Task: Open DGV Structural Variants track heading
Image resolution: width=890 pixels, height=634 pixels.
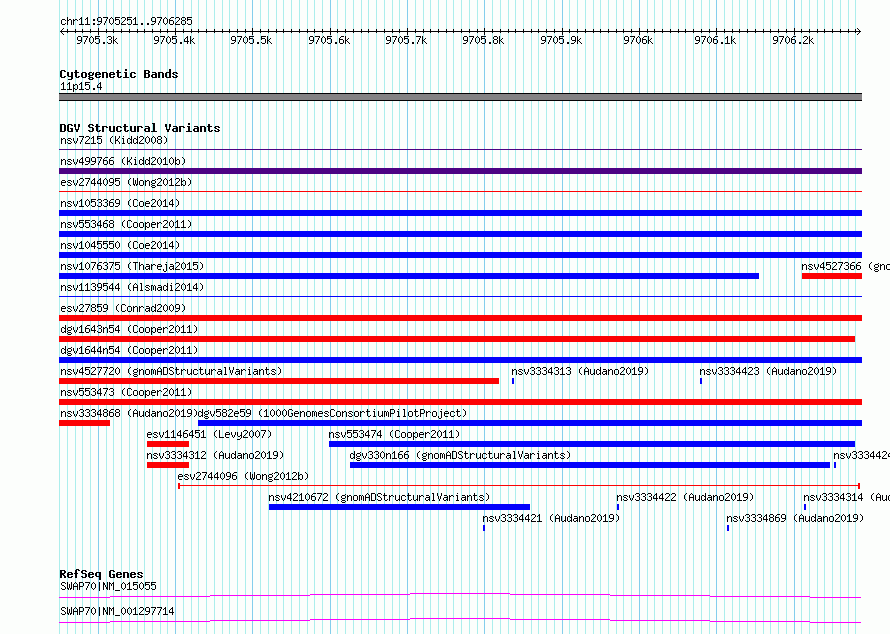Action: tap(140, 128)
